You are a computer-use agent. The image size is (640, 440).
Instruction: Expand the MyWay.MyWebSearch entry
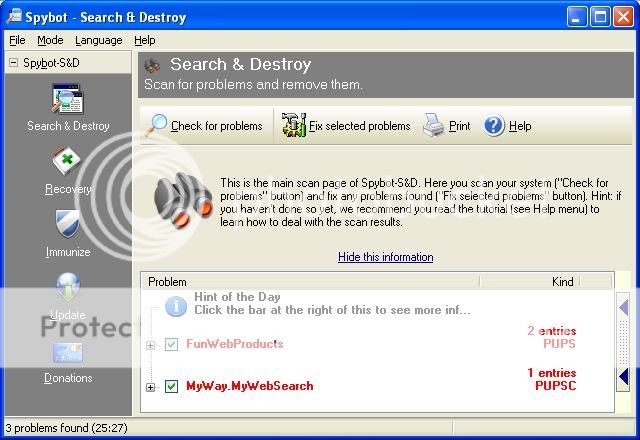pyautogui.click(x=151, y=387)
